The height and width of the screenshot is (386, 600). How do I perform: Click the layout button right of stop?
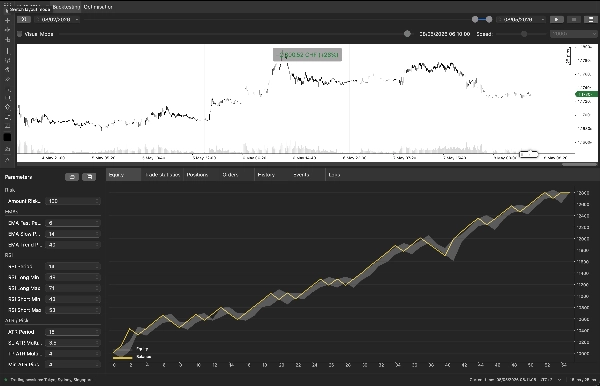591,20
